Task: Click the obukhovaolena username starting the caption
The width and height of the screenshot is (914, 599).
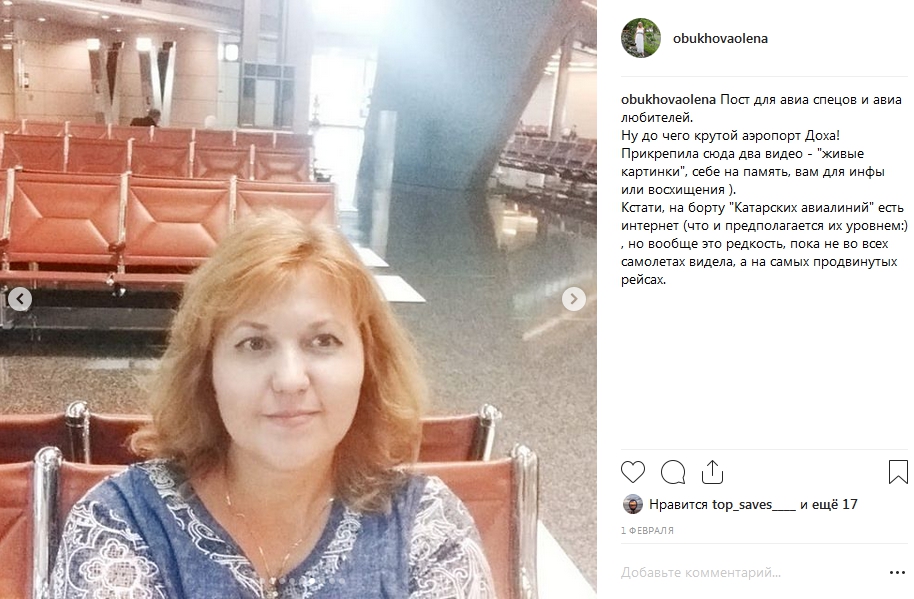Action: [x=668, y=100]
